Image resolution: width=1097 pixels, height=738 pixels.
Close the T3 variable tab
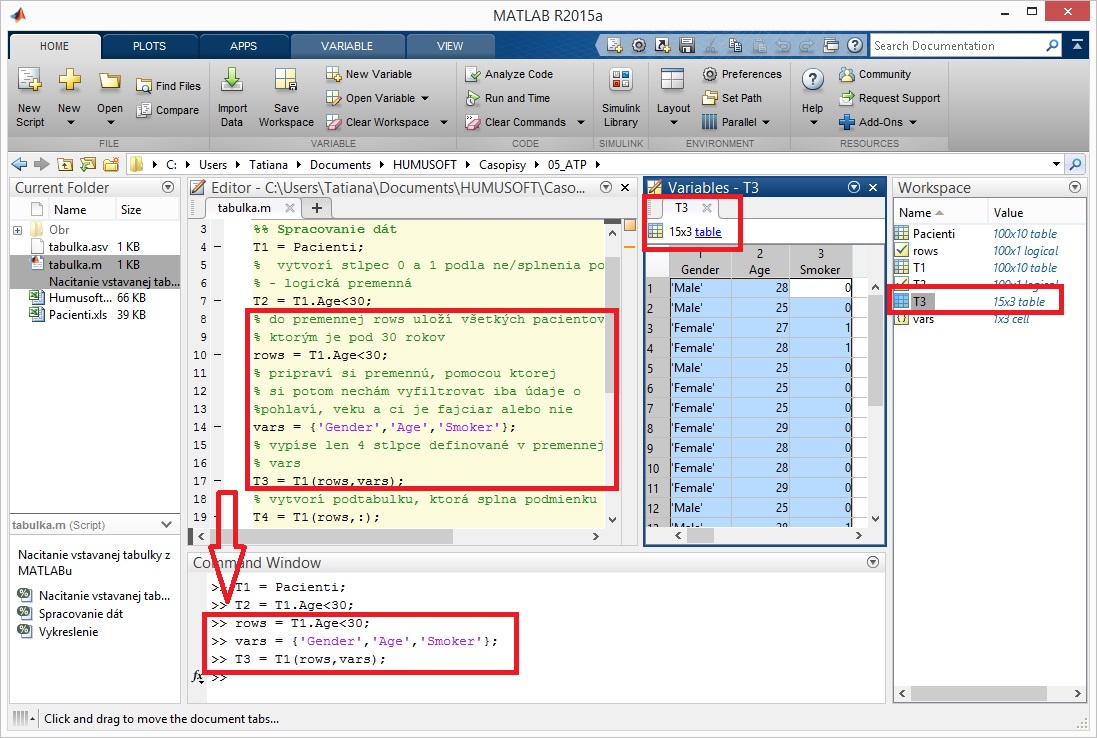pyautogui.click(x=707, y=208)
